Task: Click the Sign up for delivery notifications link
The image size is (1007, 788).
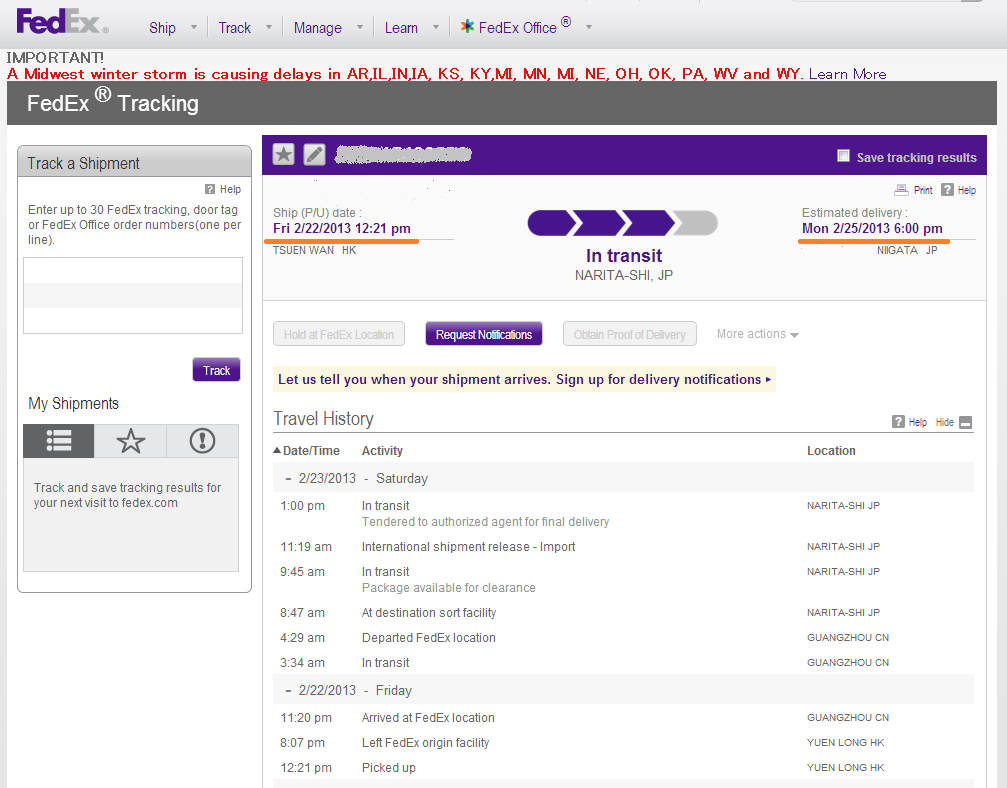Action: coord(663,380)
